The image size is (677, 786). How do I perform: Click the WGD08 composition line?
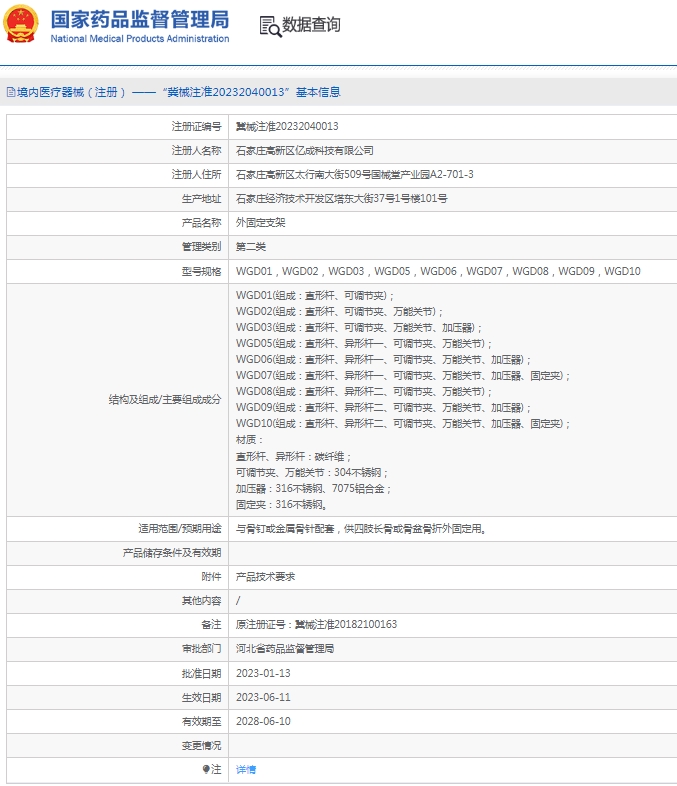pos(364,392)
